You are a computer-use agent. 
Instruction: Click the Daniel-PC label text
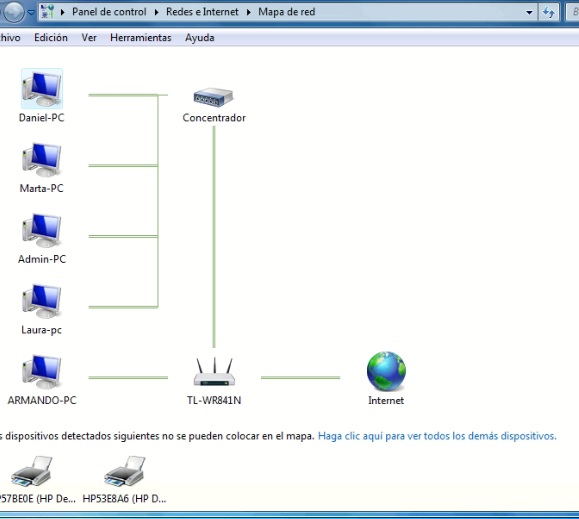41,118
